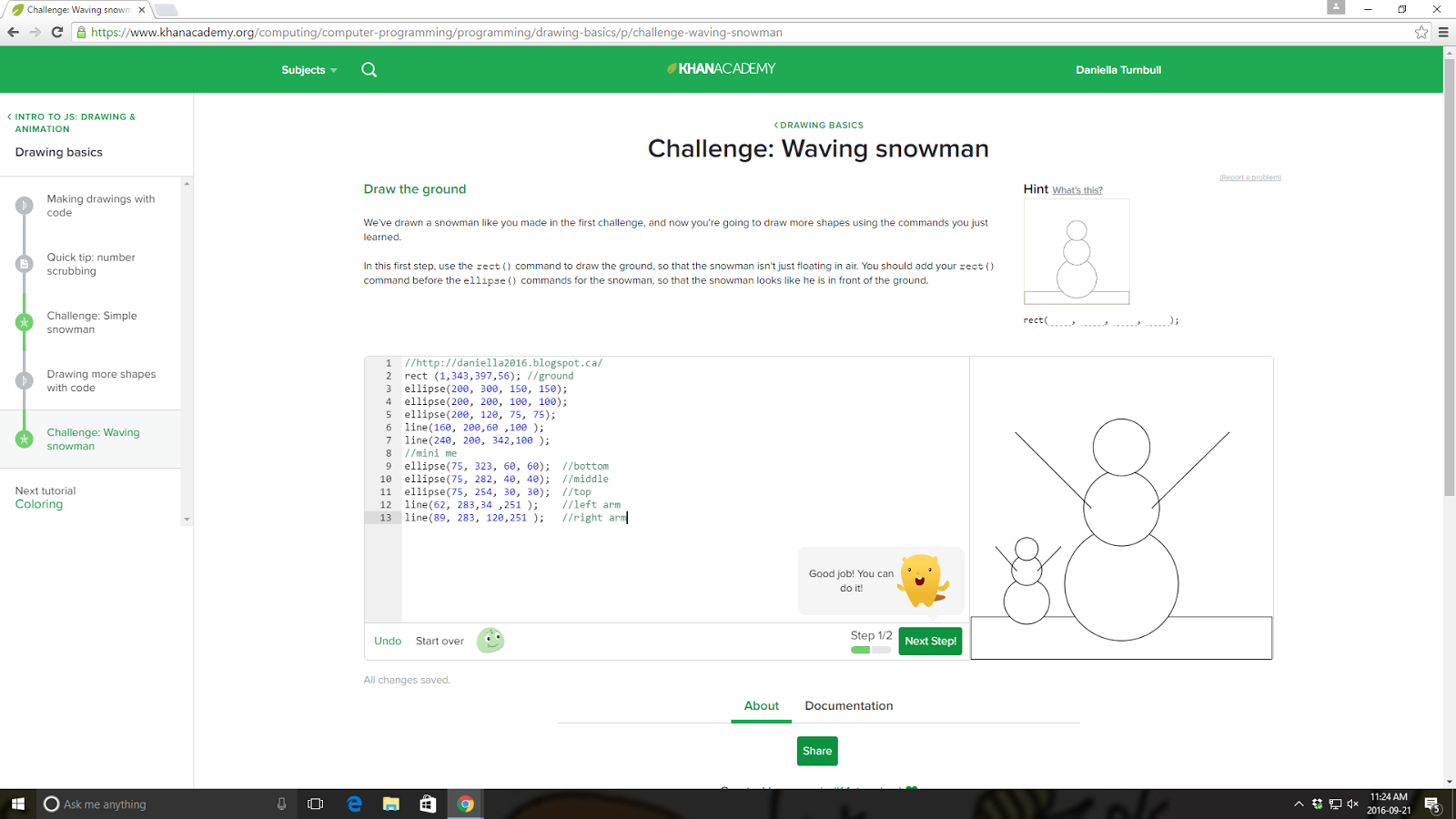Screen dimensions: 1456x819
Task: Open the Subjects dropdown menu
Action: 308,69
